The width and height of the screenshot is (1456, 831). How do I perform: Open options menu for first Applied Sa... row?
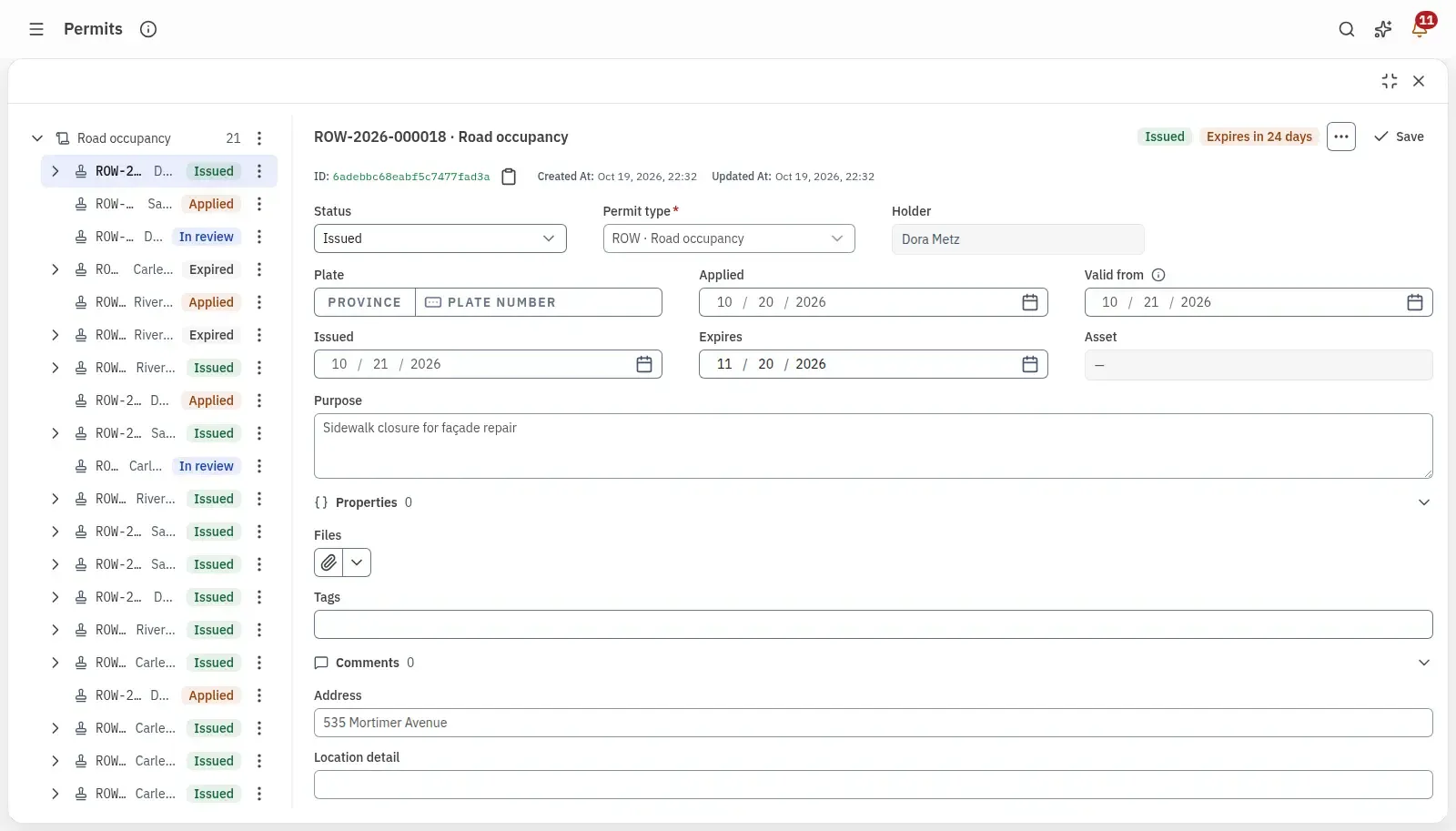click(259, 204)
